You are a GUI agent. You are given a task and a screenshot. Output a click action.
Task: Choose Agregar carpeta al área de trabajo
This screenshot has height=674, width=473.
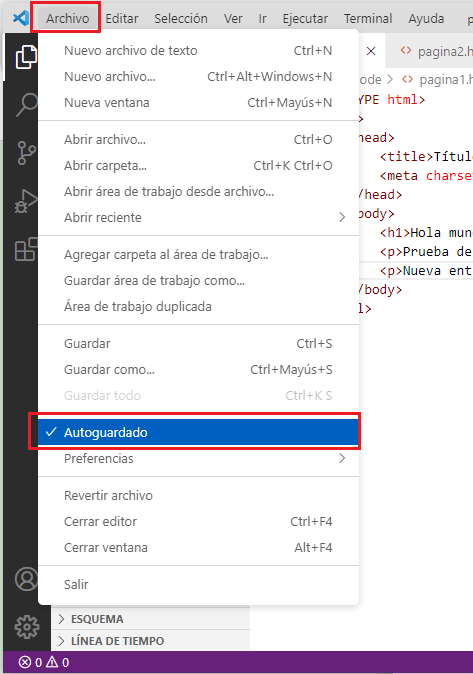coord(198,254)
